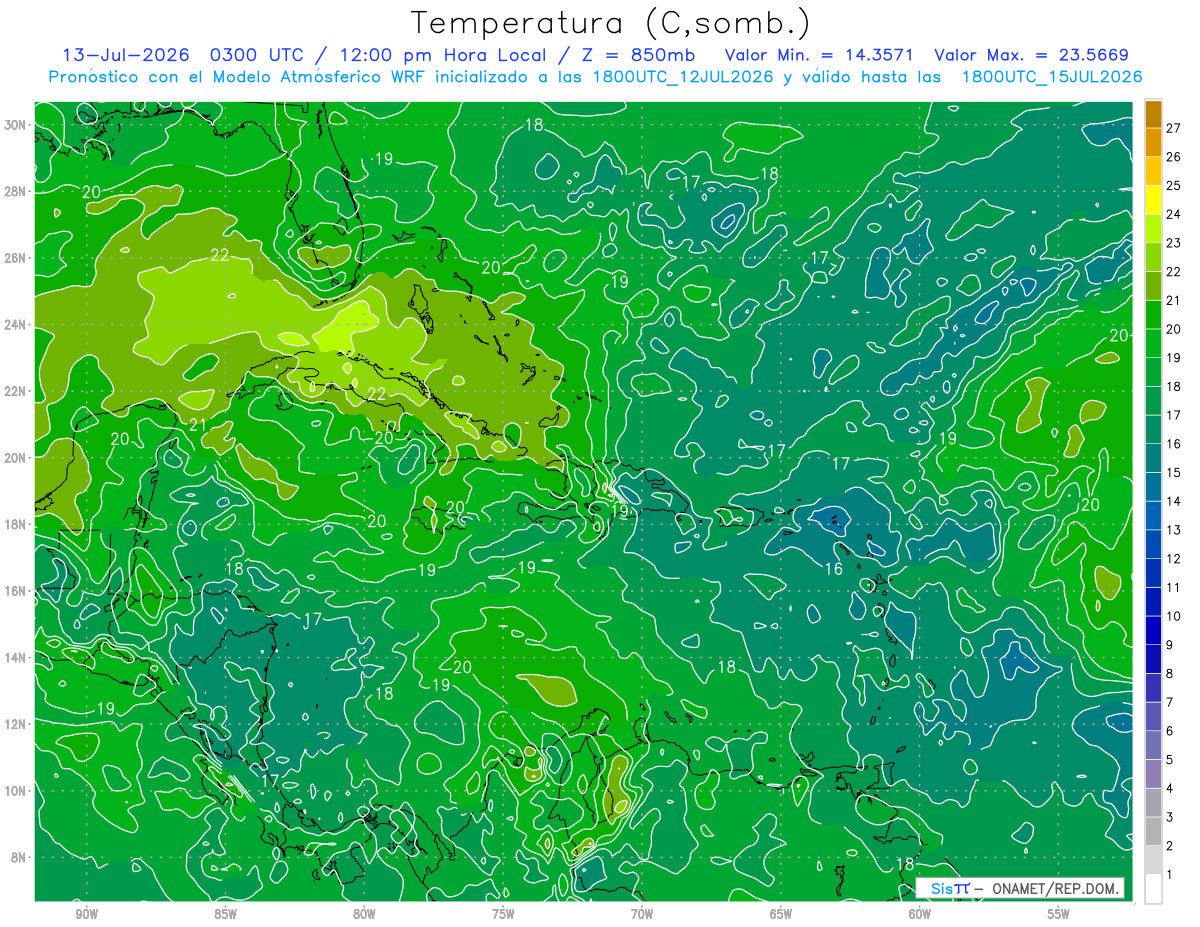Click the "90W" longitude axis label
Image resolution: width=1200 pixels, height=927 pixels.
(87, 914)
